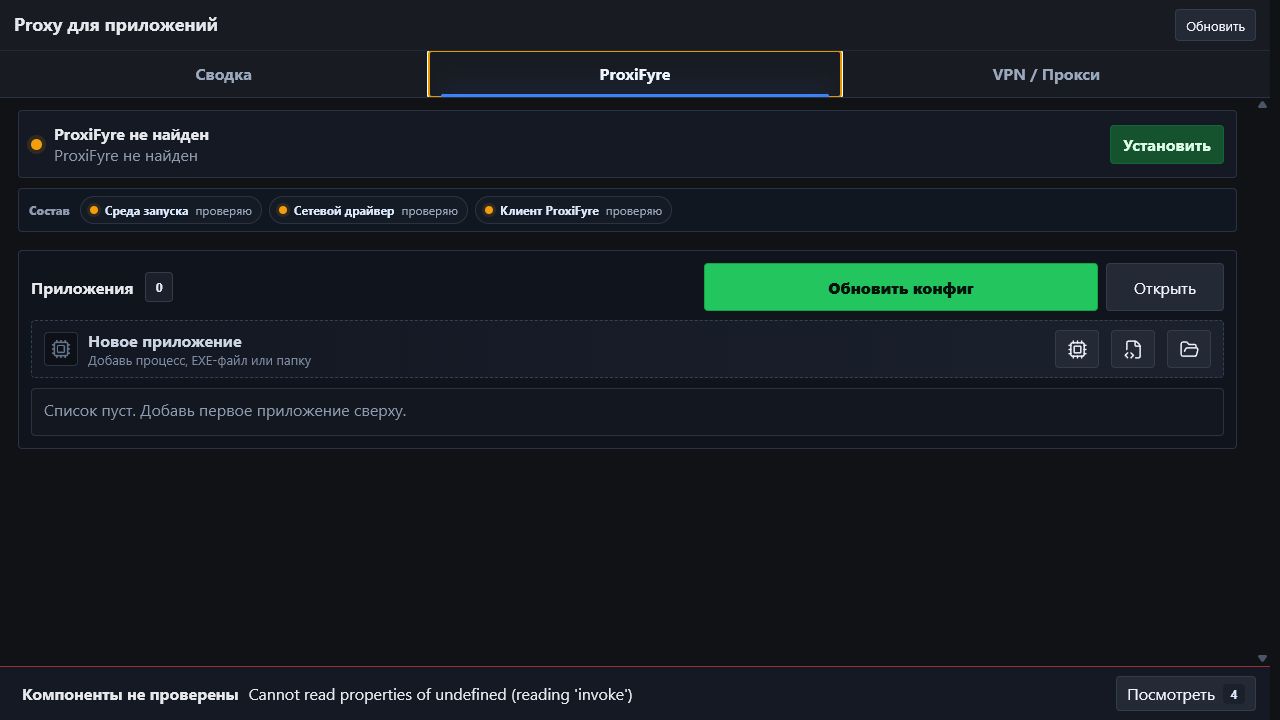Open the VPN / Прокси tab
Image resolution: width=1280 pixels, height=720 pixels.
coord(1046,74)
